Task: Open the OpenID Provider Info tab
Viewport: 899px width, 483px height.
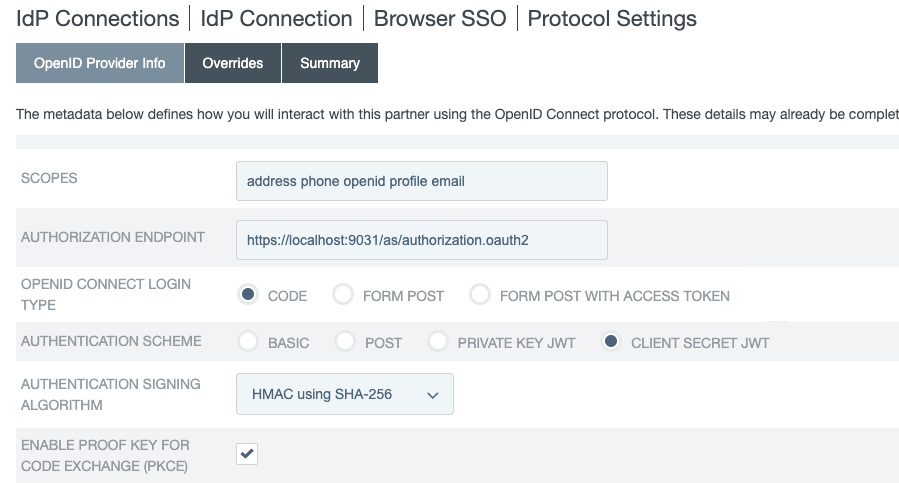Action: coord(100,63)
